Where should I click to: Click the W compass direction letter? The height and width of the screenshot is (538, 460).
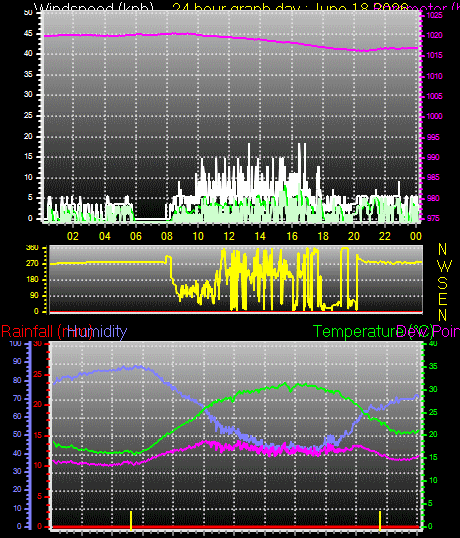click(445, 266)
